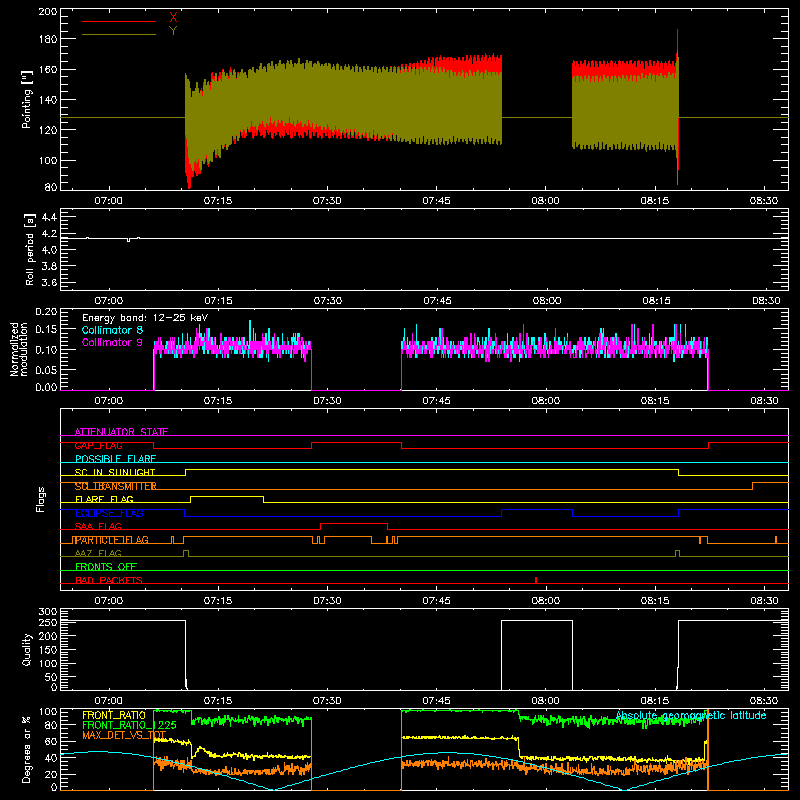The height and width of the screenshot is (800, 800).
Task: Click the 0.05 tick on modulation axis
Action: click(46, 370)
